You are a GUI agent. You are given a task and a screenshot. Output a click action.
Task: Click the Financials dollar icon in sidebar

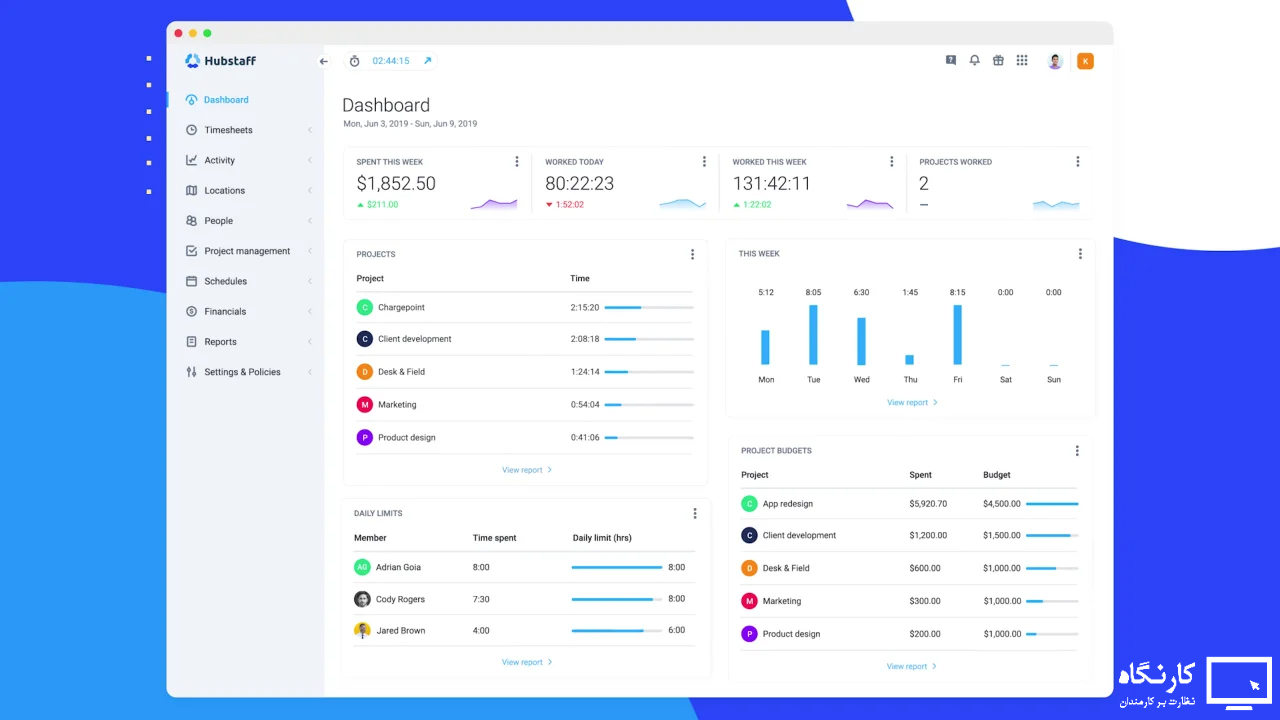pos(192,311)
